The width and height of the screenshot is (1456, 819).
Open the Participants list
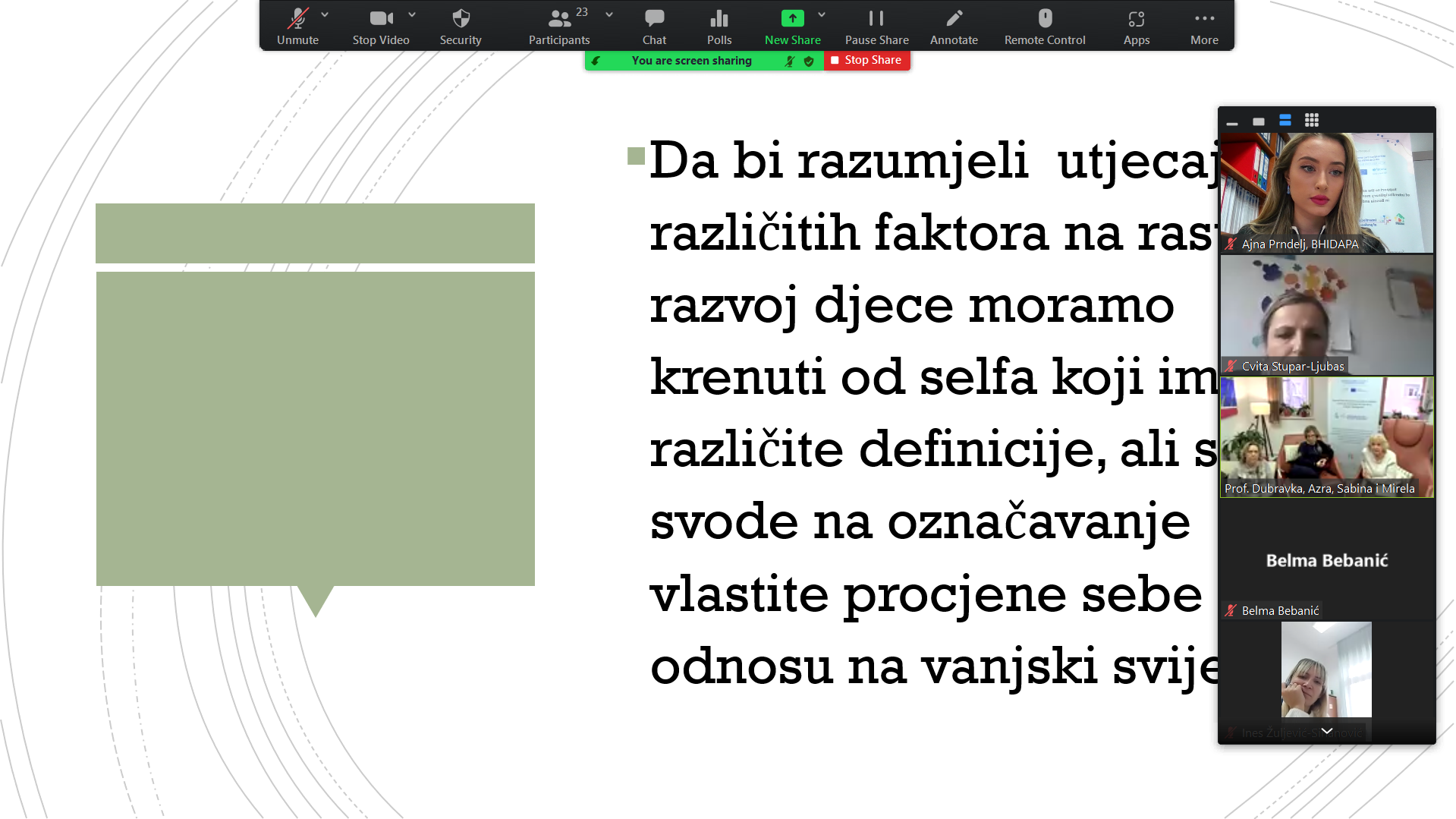click(x=559, y=27)
